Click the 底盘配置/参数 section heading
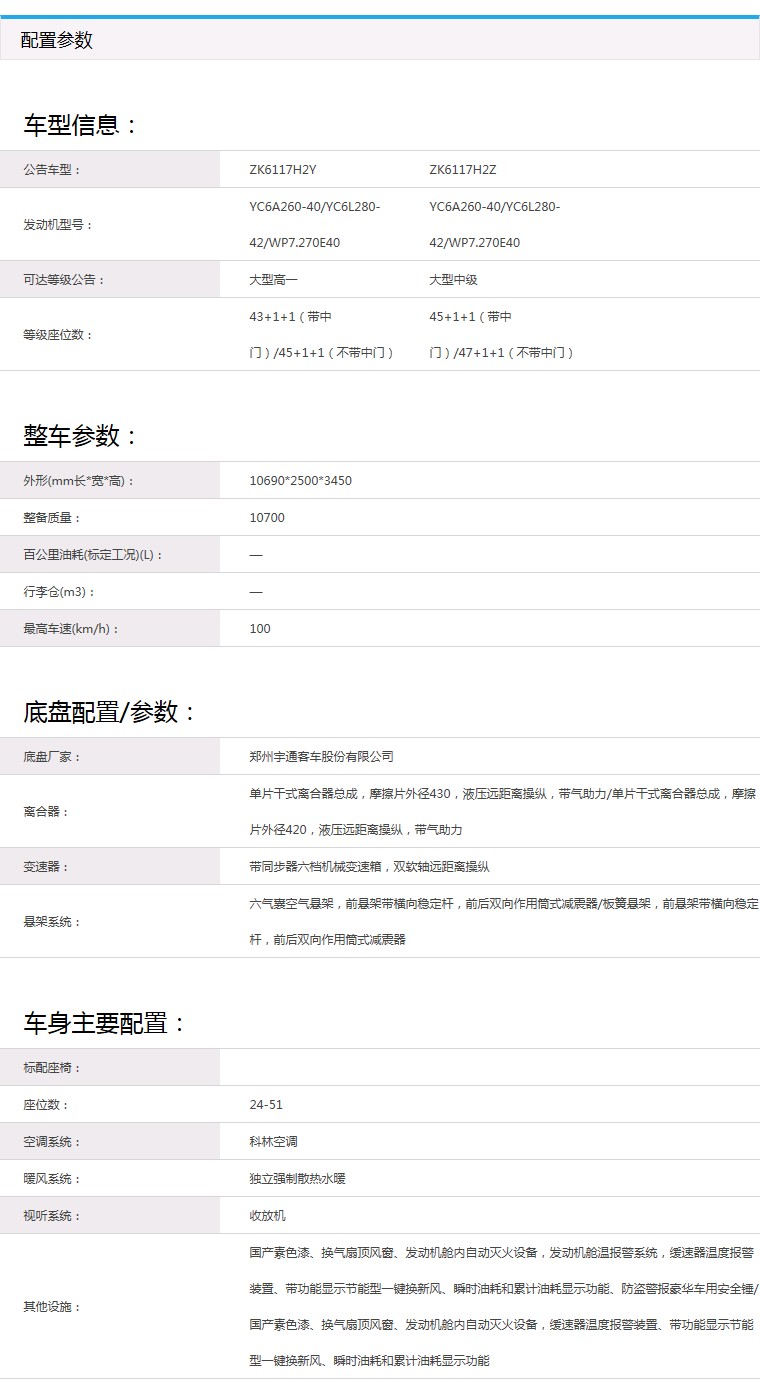This screenshot has height=1380, width=760. (x=110, y=712)
